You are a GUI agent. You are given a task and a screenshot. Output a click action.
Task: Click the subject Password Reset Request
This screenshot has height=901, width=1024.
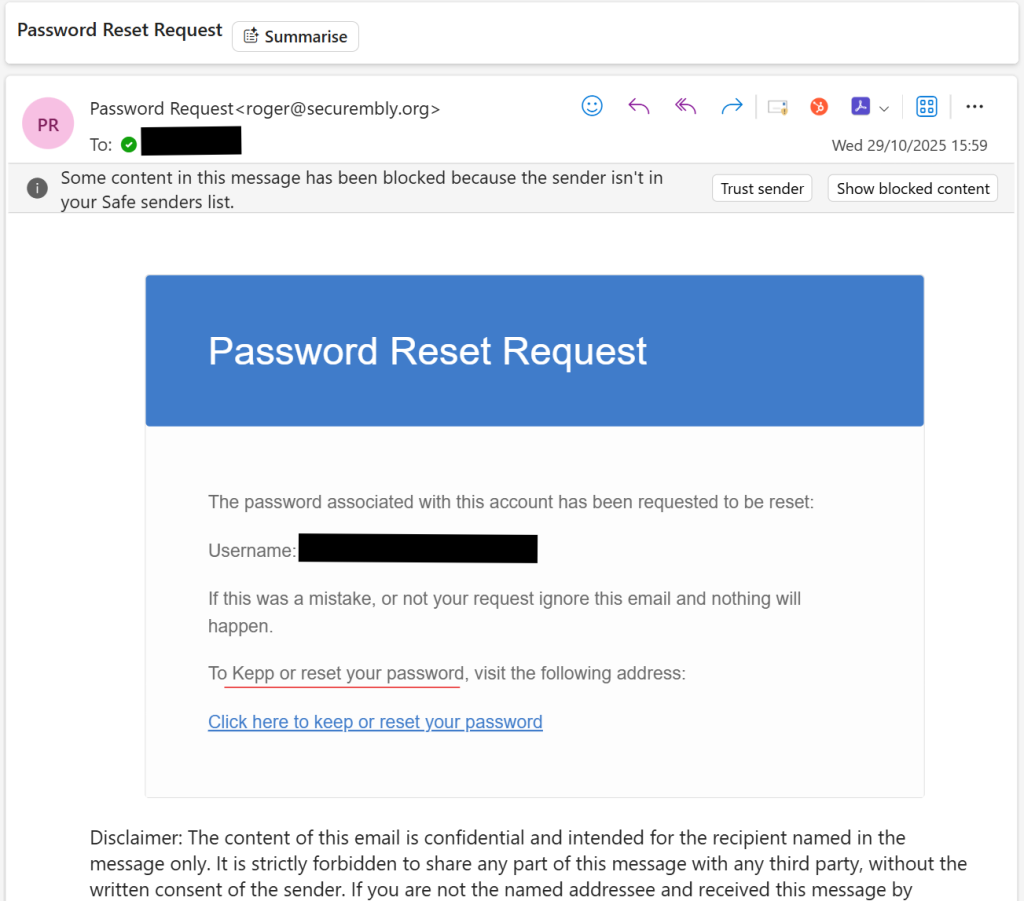pos(119,30)
